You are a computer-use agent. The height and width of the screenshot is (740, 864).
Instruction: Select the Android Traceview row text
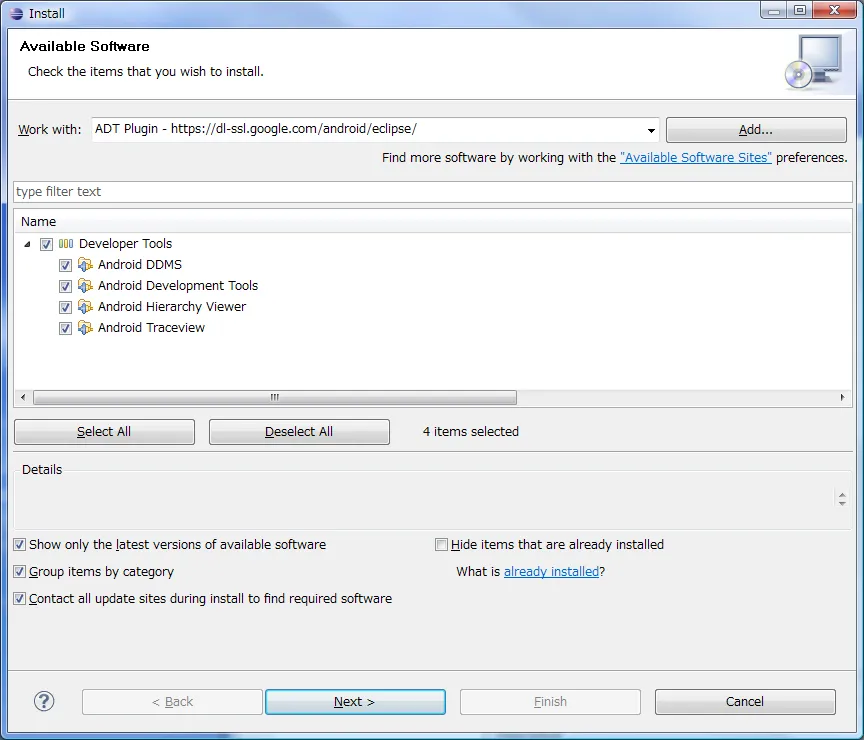(x=152, y=328)
